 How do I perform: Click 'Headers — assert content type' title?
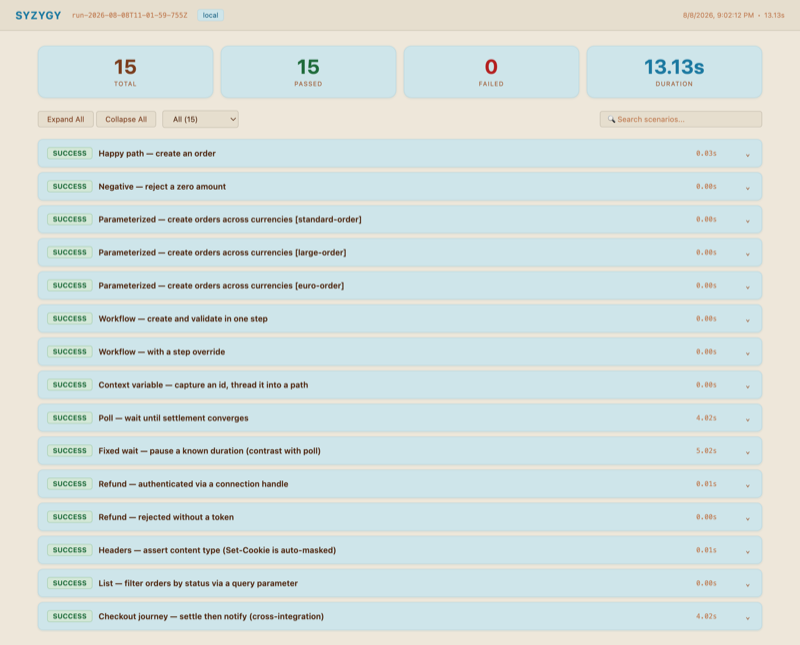tap(217, 551)
